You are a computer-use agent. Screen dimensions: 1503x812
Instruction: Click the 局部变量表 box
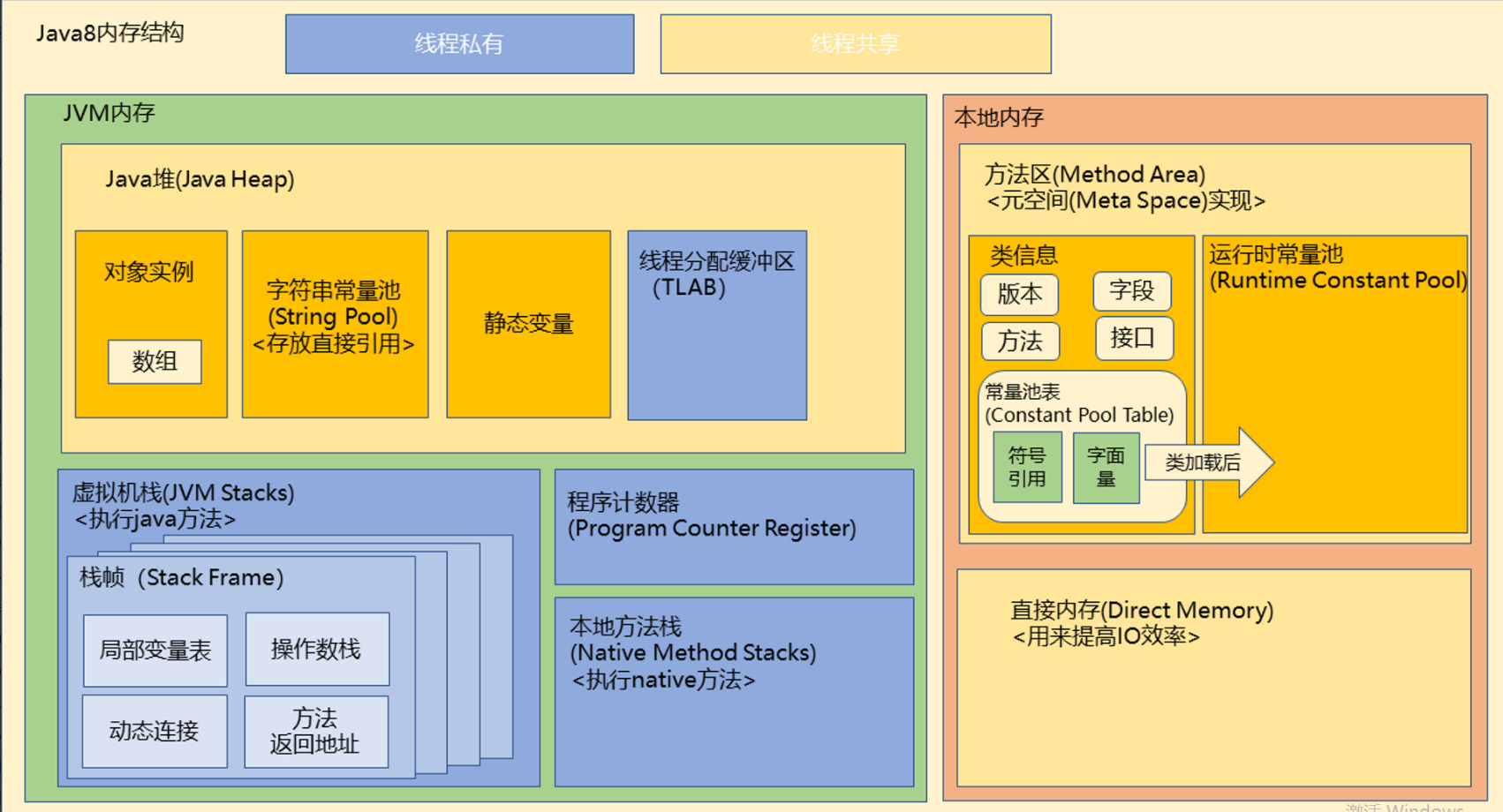(x=155, y=650)
